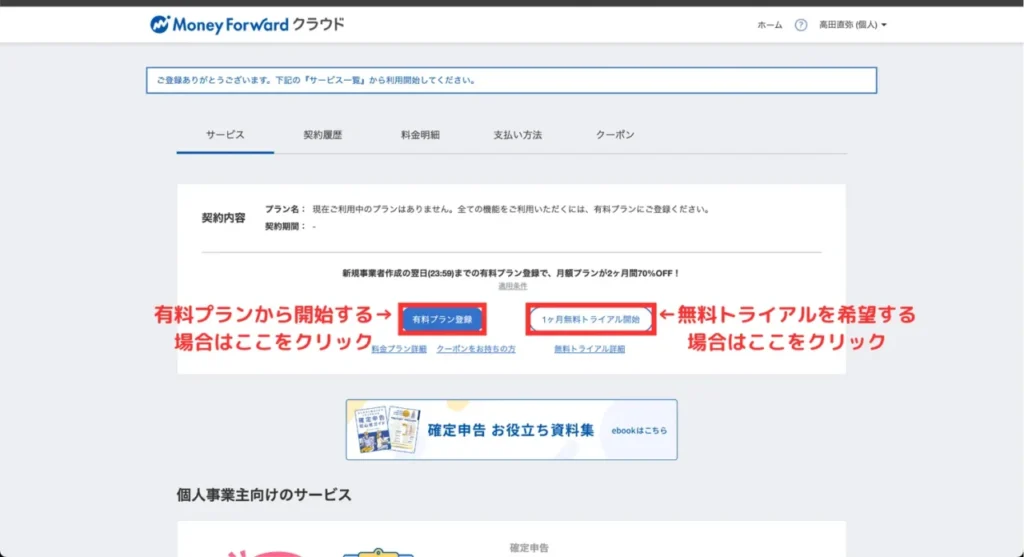Select the サービス tab

(x=225, y=135)
